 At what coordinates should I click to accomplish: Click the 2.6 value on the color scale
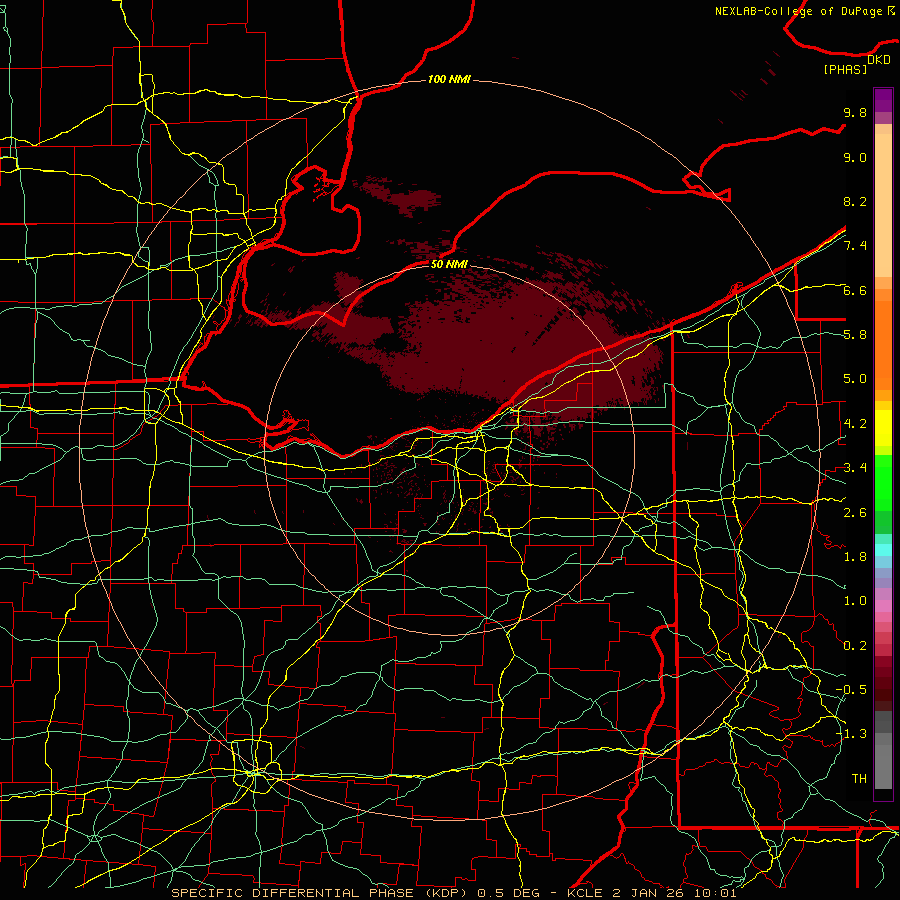(x=855, y=513)
